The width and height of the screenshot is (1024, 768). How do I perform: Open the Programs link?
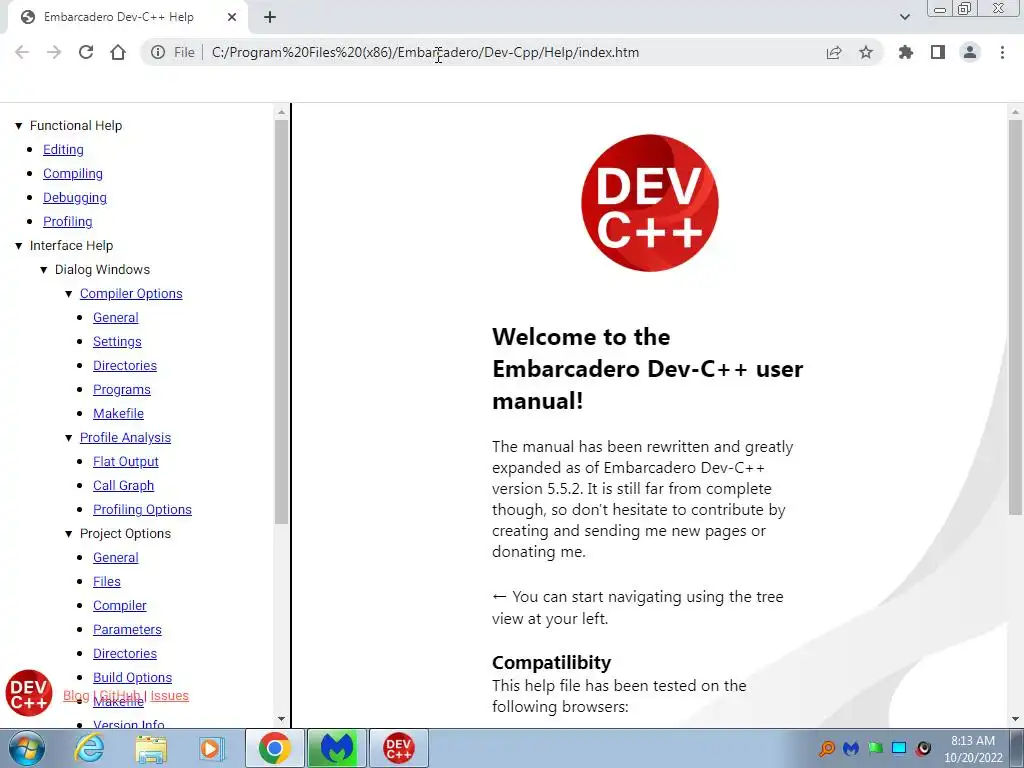point(121,390)
